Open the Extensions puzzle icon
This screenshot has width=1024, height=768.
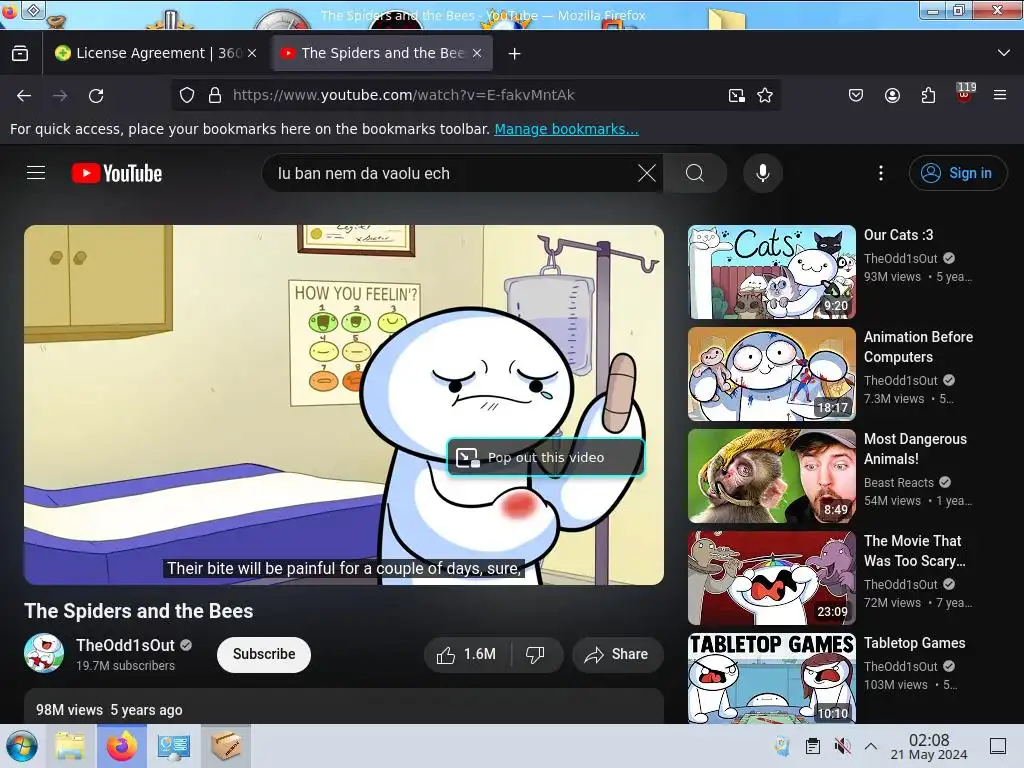click(928, 95)
